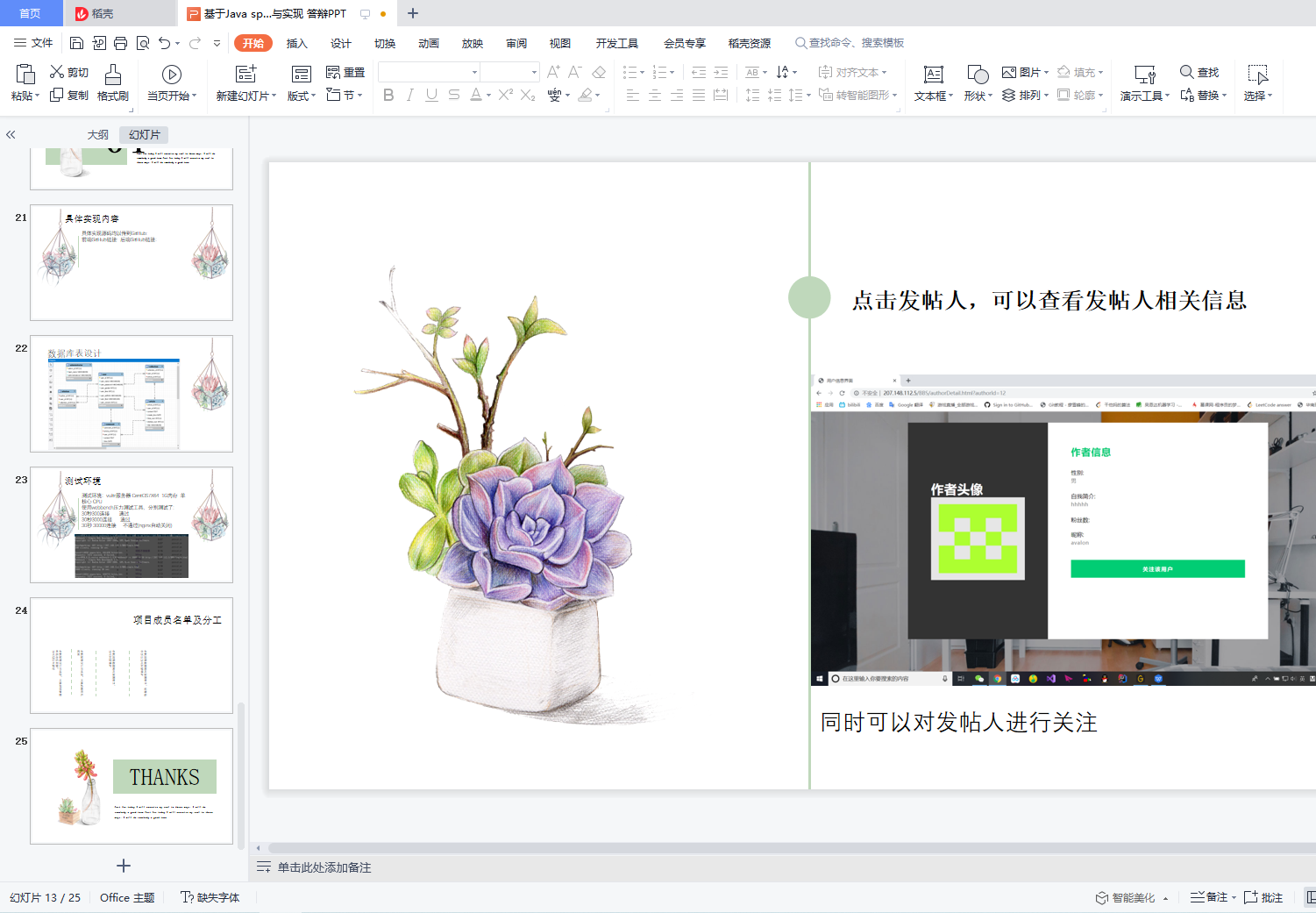The height and width of the screenshot is (913, 1316).
Task: Toggle Bold formatting
Action: (388, 95)
